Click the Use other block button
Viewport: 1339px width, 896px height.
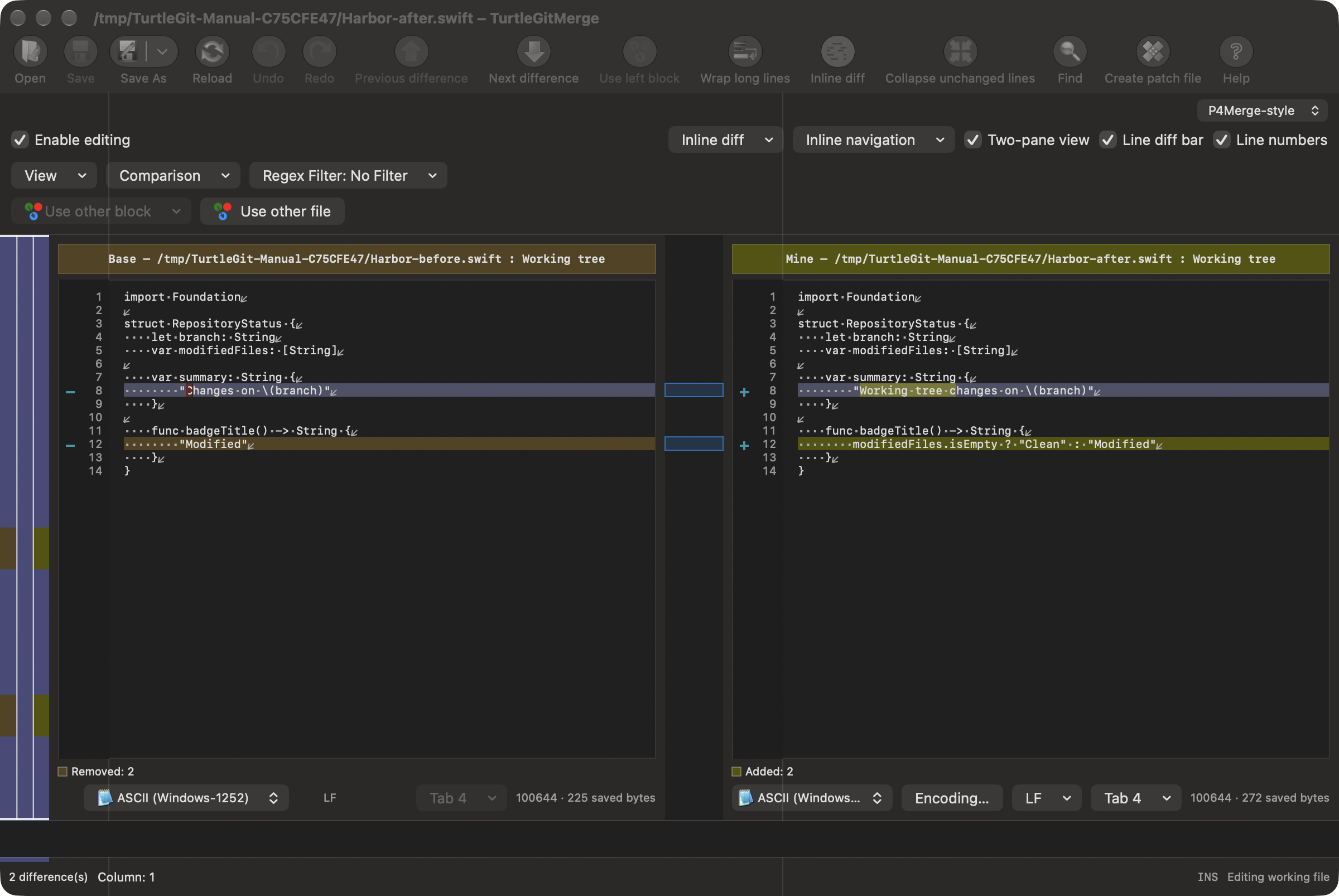click(100, 211)
